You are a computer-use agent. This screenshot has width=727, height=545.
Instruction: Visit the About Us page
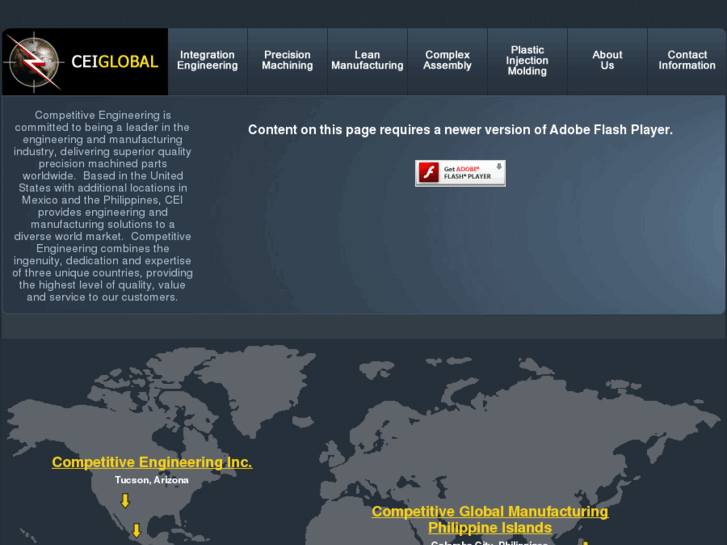point(607,60)
